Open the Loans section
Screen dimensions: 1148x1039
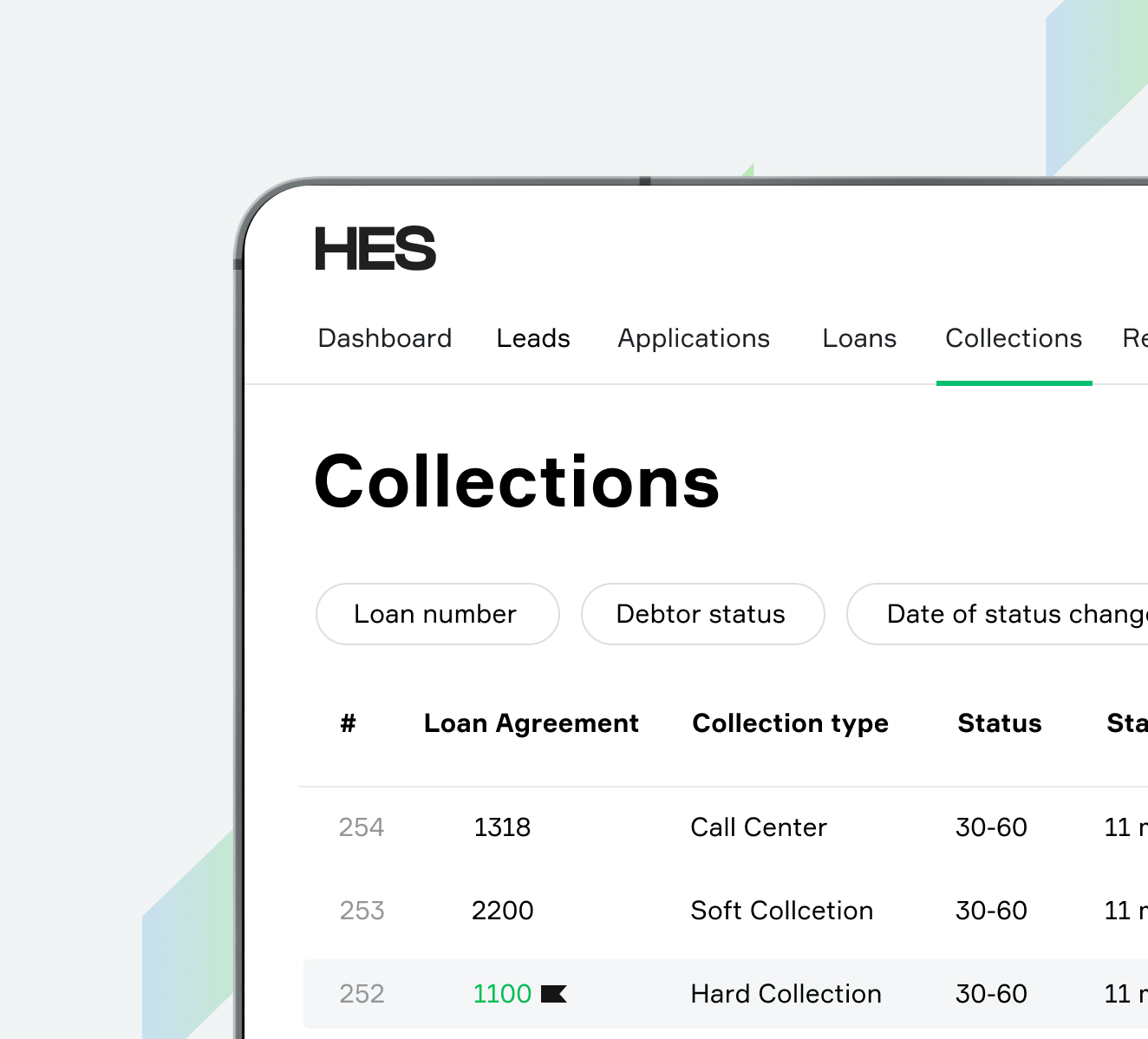click(858, 338)
